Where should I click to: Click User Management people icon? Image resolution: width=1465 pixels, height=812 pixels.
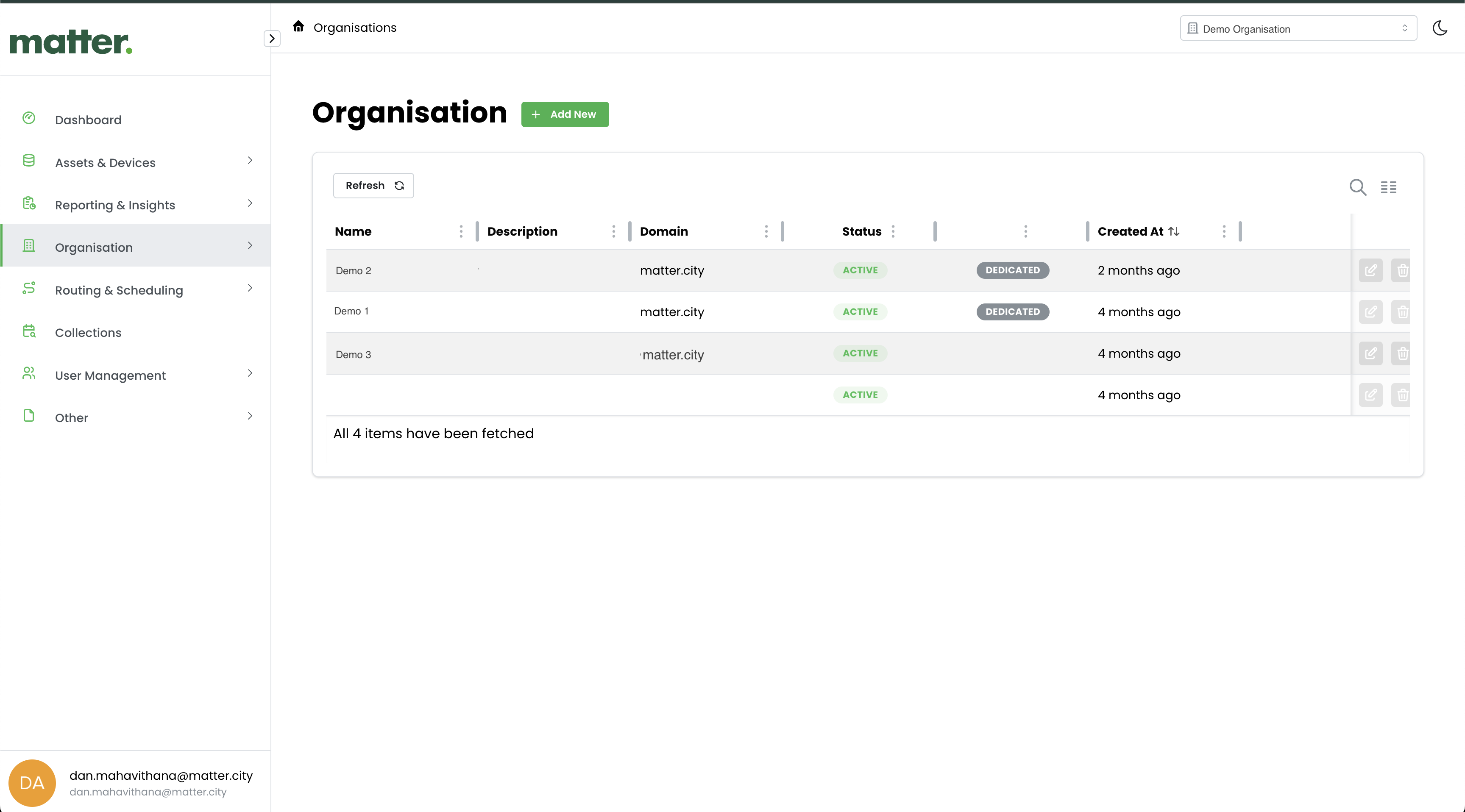tap(29, 373)
